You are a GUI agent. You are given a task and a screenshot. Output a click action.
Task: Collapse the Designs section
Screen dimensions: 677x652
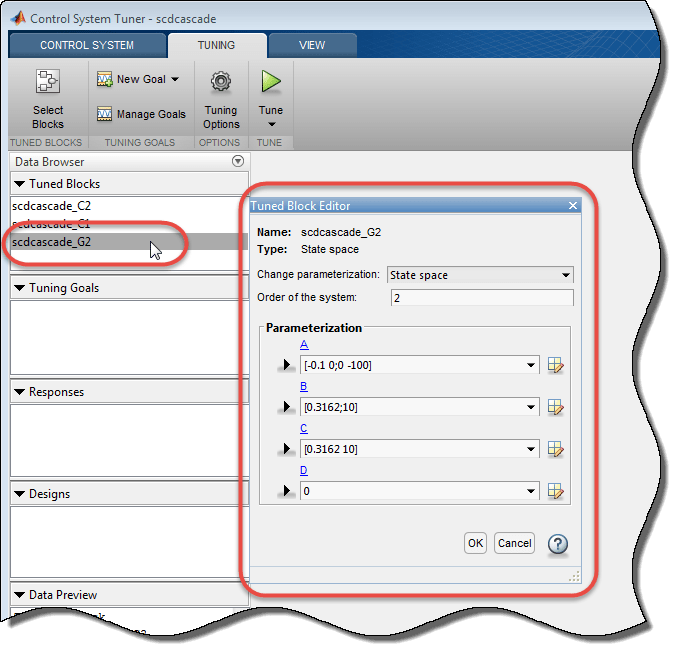pos(19,494)
